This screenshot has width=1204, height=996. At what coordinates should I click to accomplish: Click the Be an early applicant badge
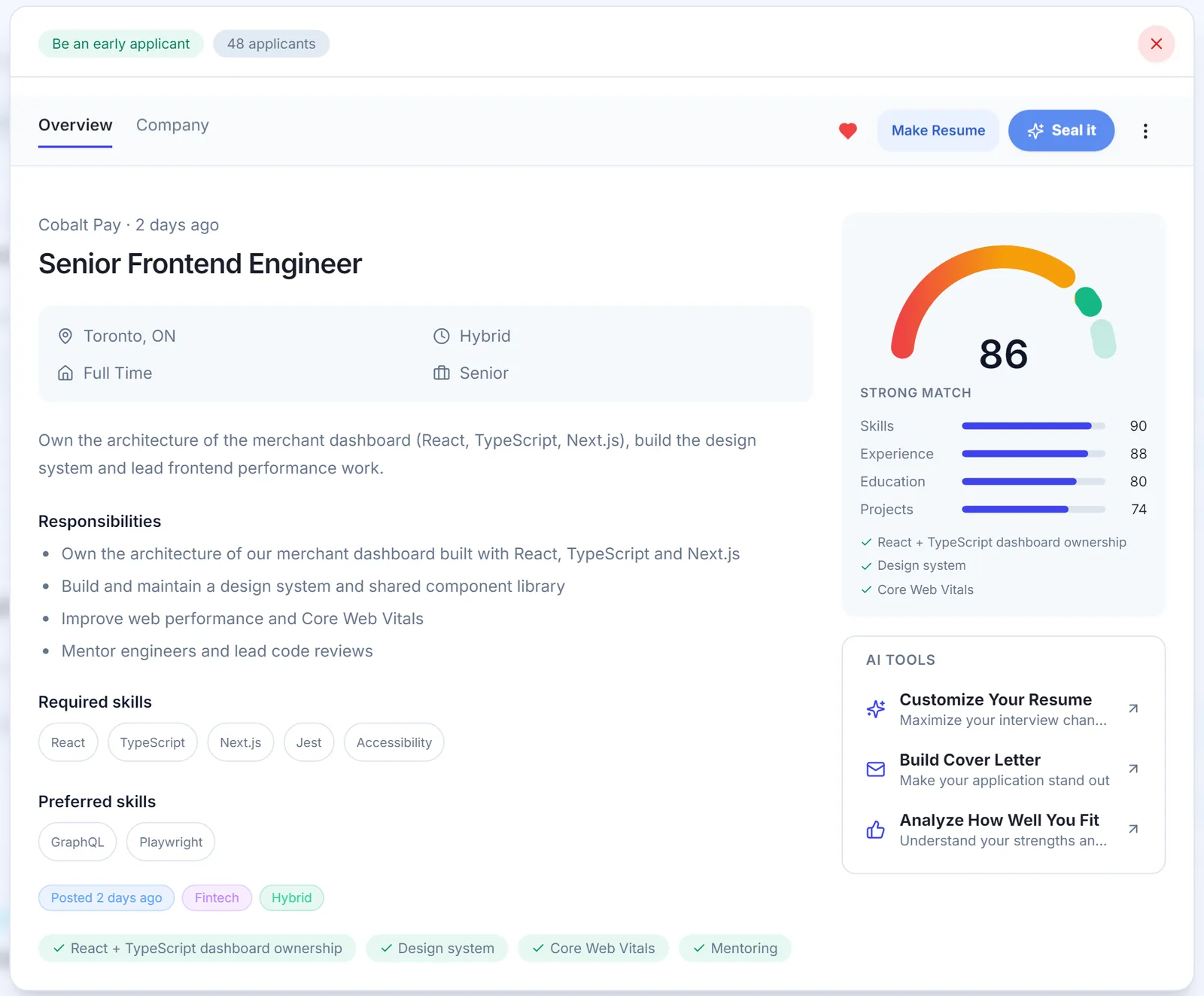tap(120, 44)
